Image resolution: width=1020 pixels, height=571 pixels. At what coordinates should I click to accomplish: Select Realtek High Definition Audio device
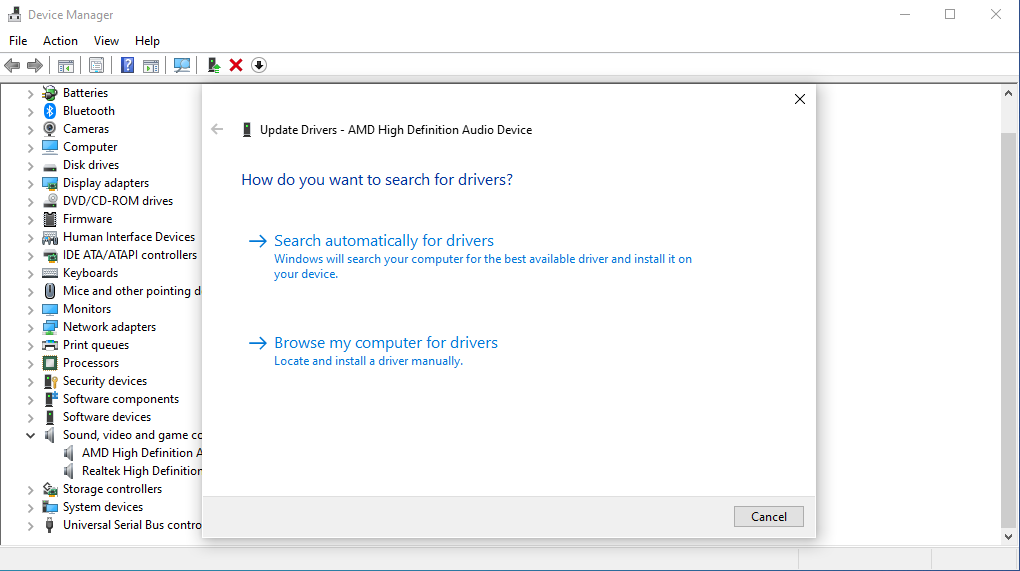(141, 471)
